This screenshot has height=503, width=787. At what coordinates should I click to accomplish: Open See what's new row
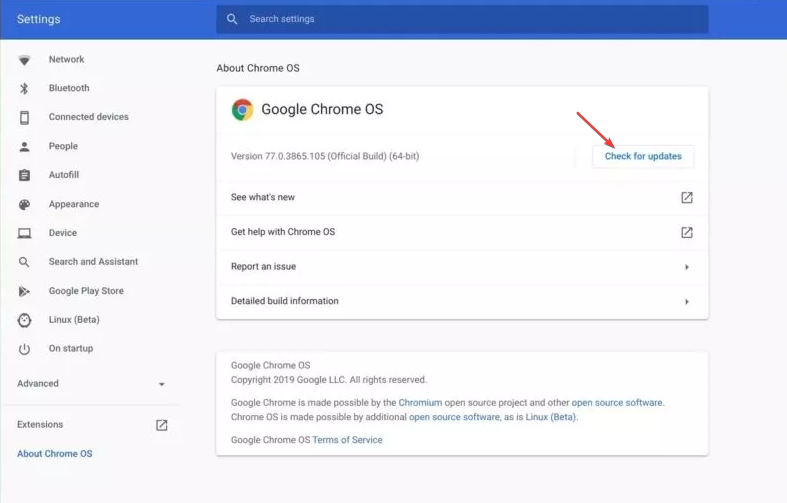462,197
